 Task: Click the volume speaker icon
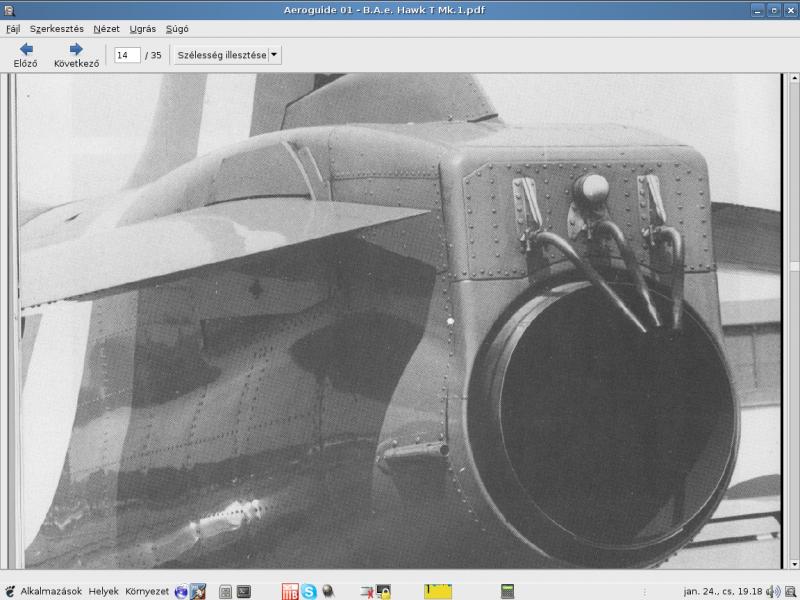[773, 591]
